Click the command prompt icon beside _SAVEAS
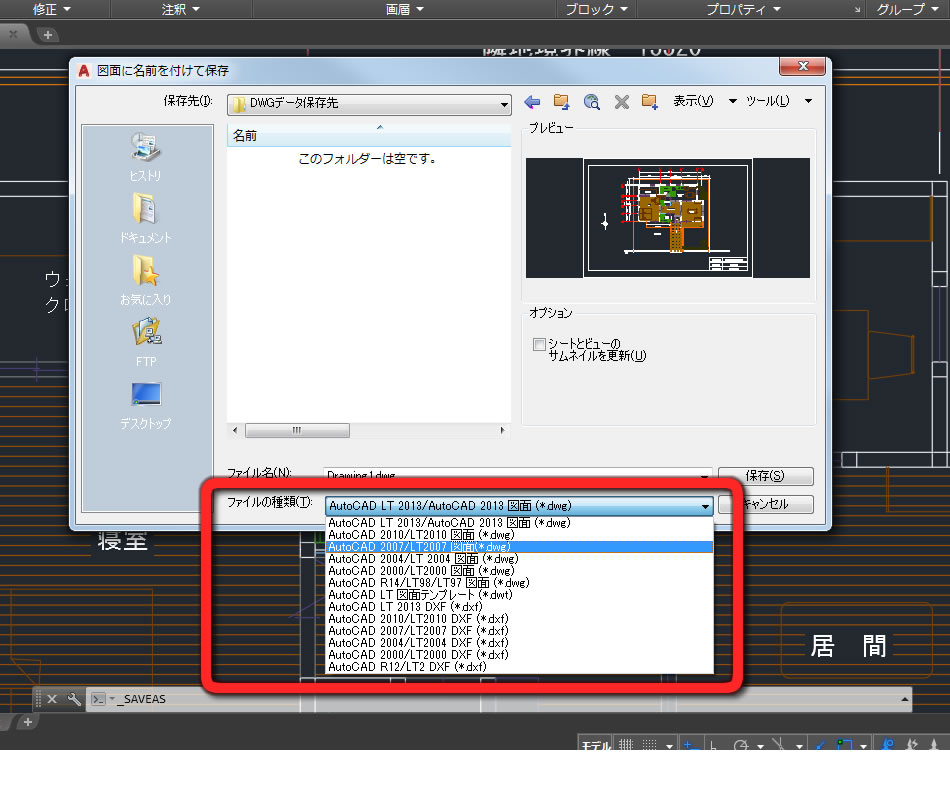This screenshot has height=810, width=950. point(98,699)
